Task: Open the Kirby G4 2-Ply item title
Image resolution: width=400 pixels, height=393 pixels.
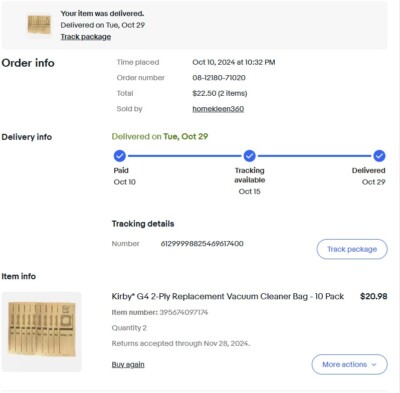Action: pos(228,296)
